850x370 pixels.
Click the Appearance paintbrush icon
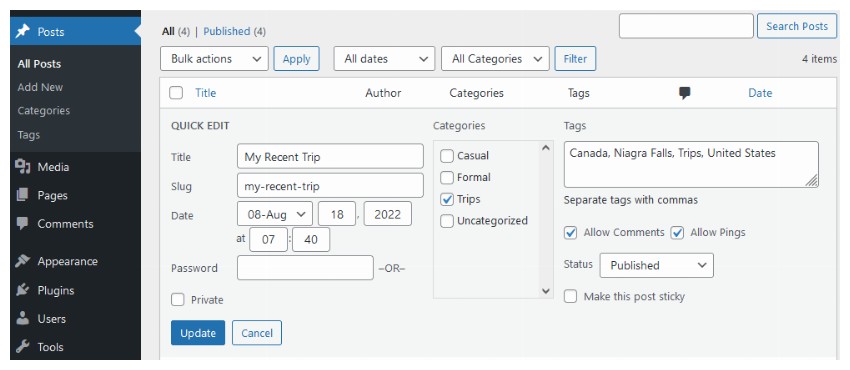22,261
